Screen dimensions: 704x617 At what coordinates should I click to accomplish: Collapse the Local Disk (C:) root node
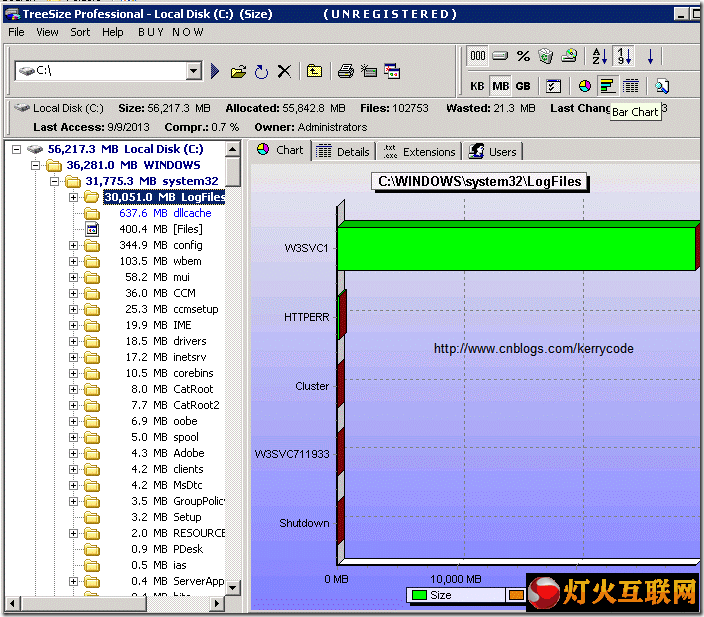pos(17,149)
